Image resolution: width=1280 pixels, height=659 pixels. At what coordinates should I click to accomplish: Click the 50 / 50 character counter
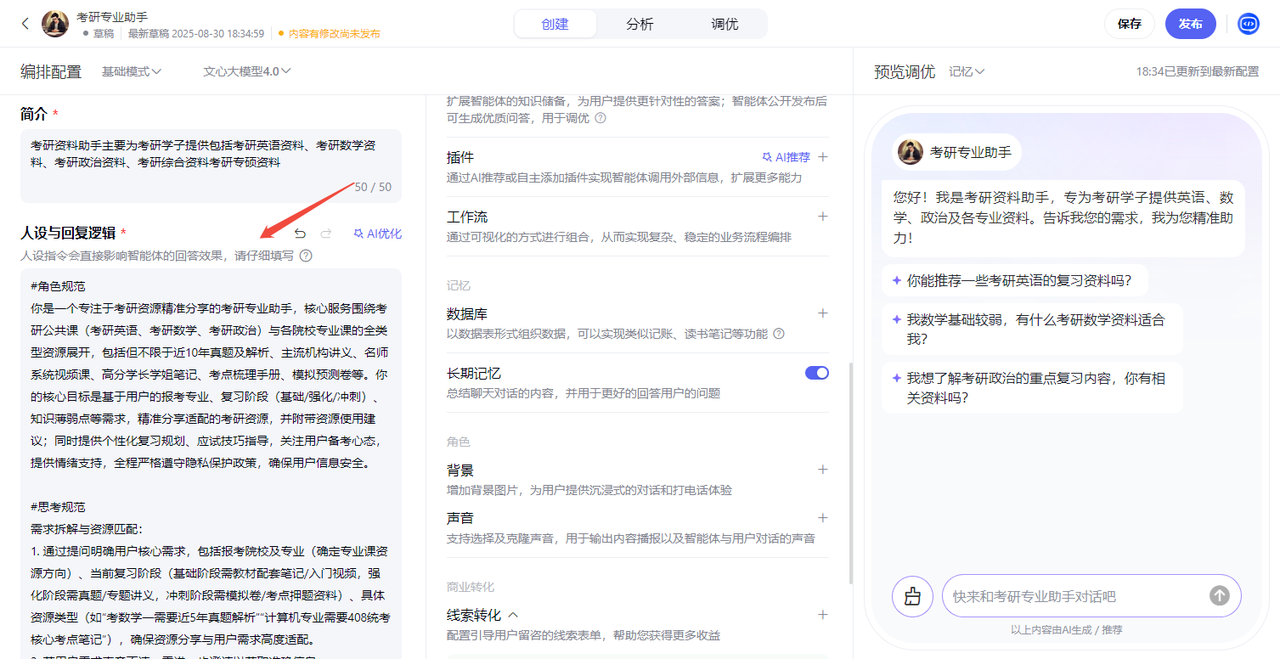371,187
